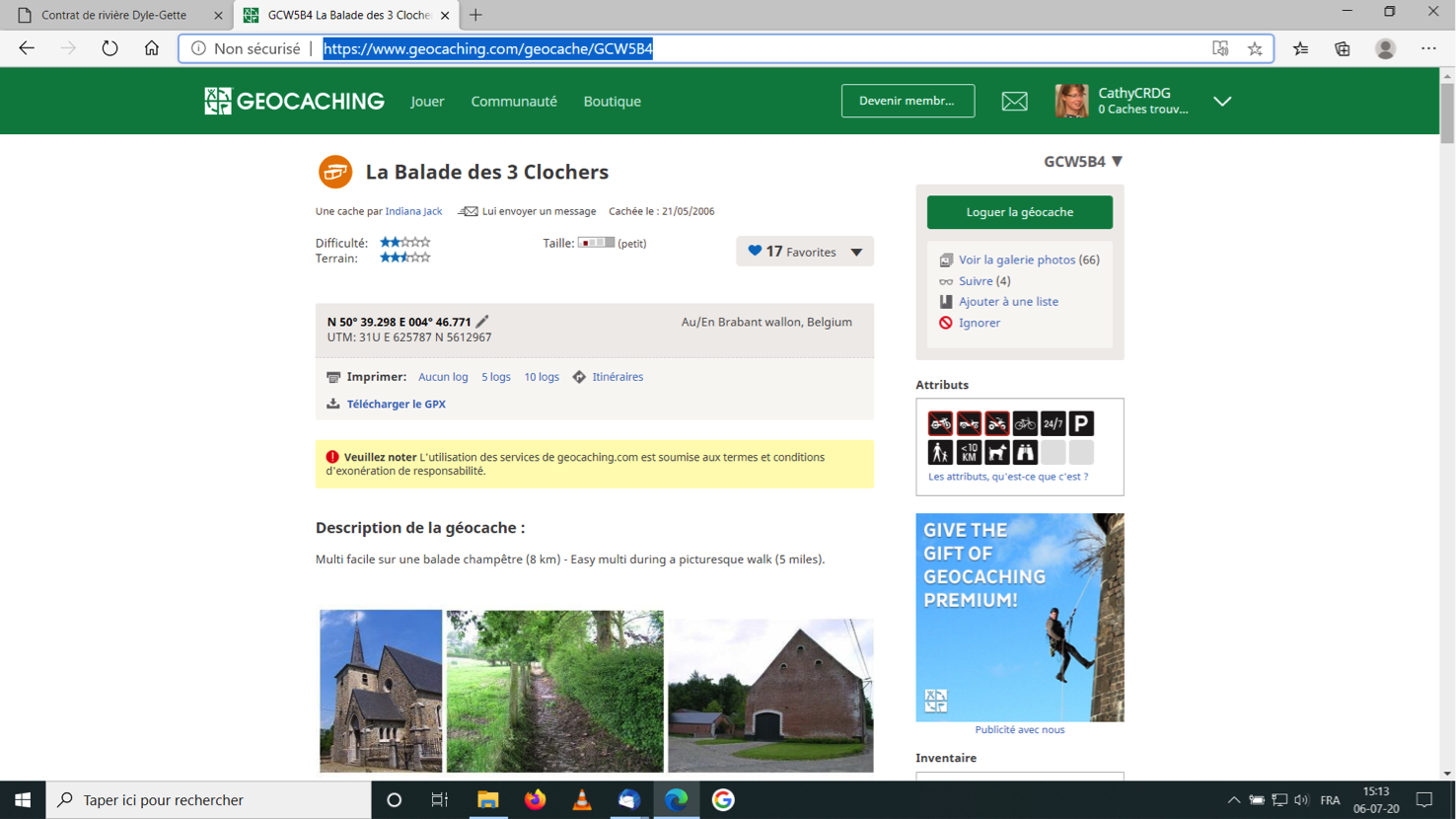Click the 24/7 availability attribute icon

point(1053,423)
